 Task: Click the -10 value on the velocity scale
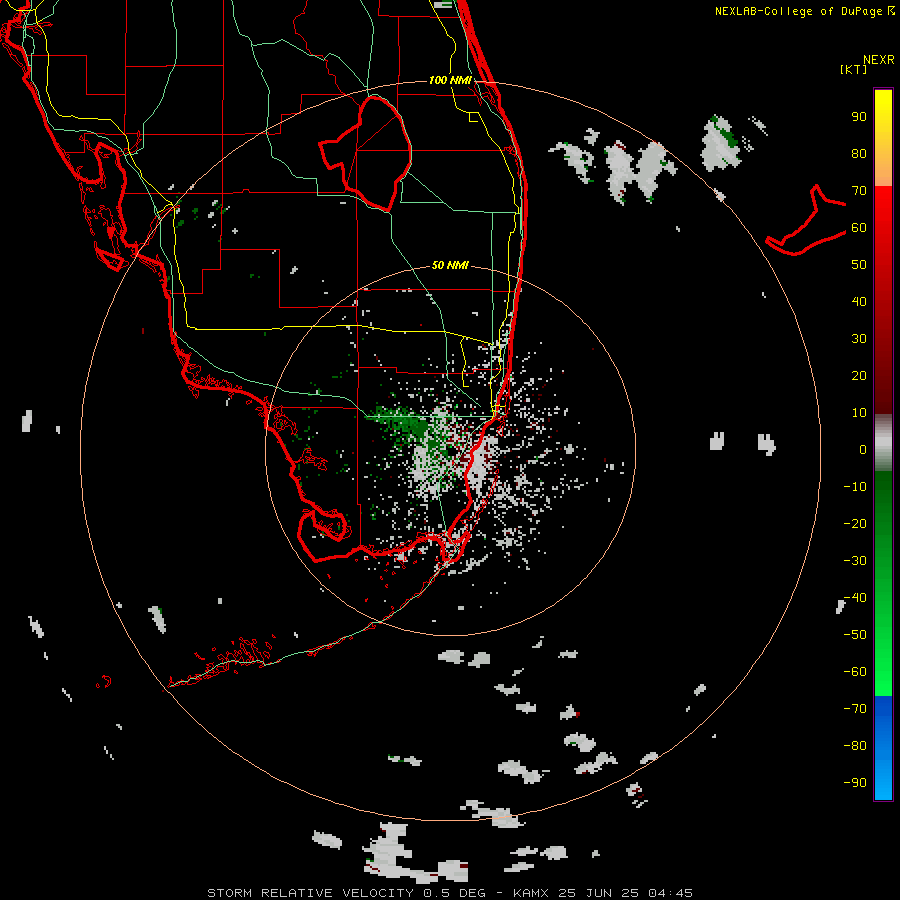click(x=855, y=487)
